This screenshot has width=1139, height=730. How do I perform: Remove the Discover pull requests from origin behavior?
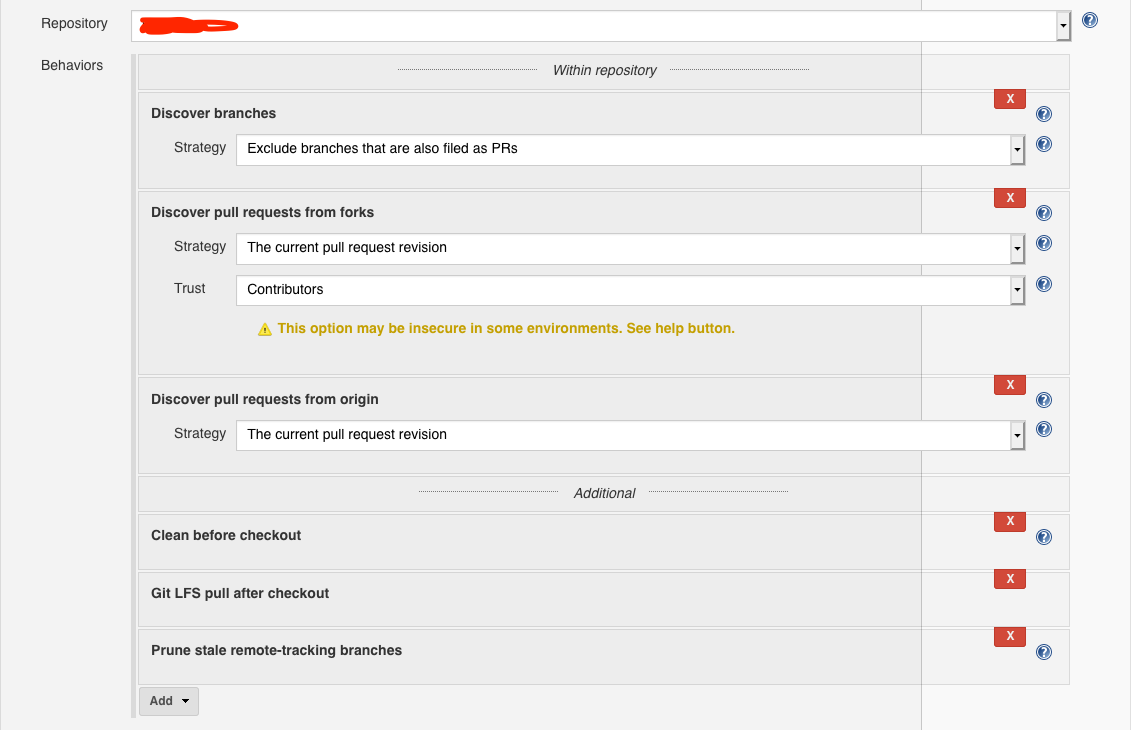(1009, 384)
